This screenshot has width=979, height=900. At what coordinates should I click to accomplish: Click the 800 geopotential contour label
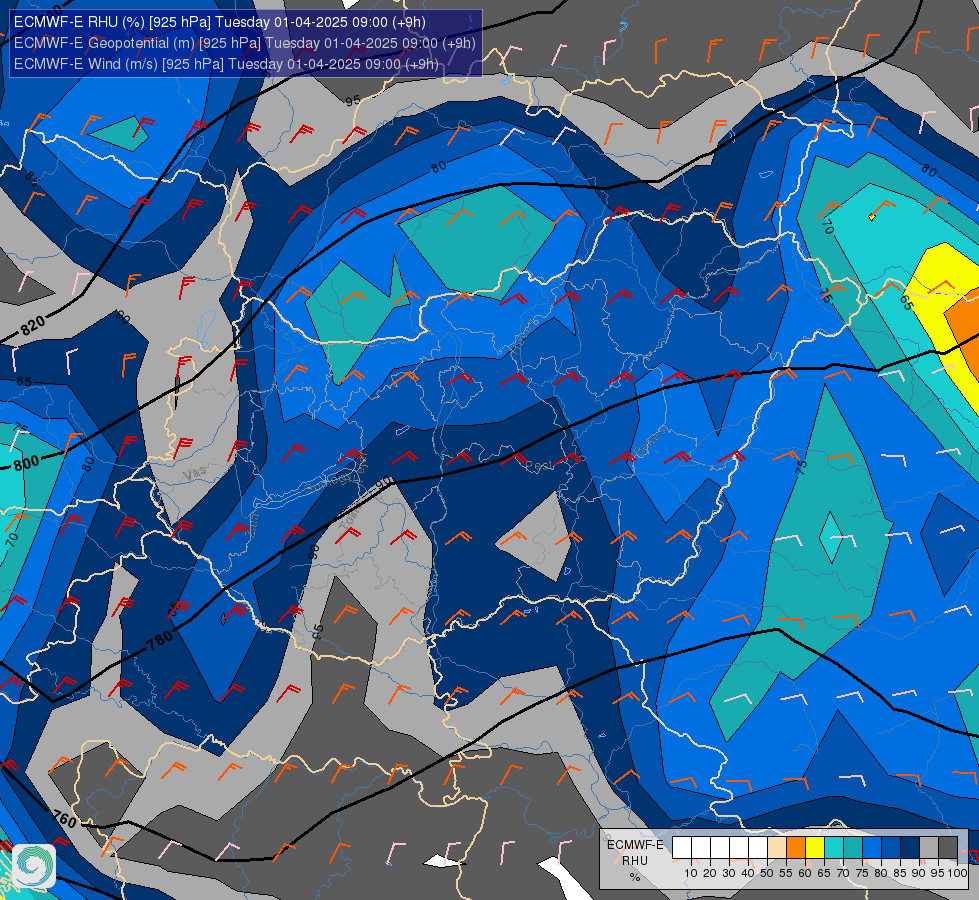coord(26,463)
